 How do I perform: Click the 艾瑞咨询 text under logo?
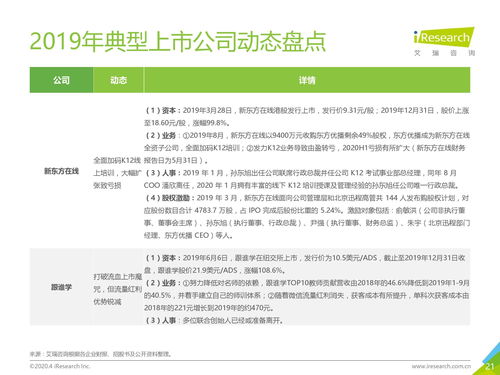click(x=444, y=53)
